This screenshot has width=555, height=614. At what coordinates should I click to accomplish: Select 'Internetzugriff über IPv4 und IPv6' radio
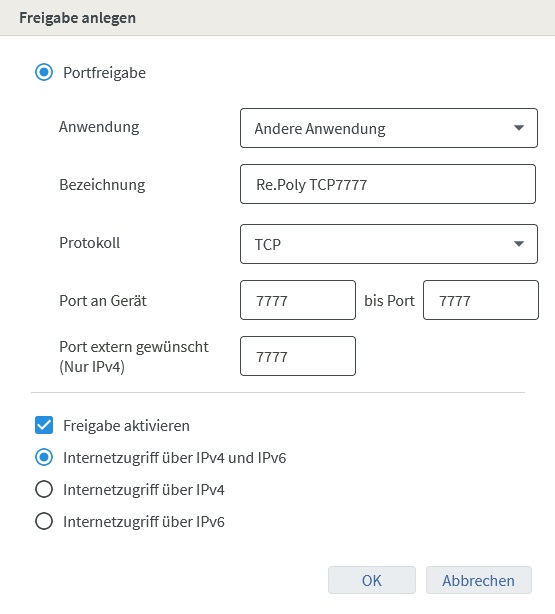point(44,457)
